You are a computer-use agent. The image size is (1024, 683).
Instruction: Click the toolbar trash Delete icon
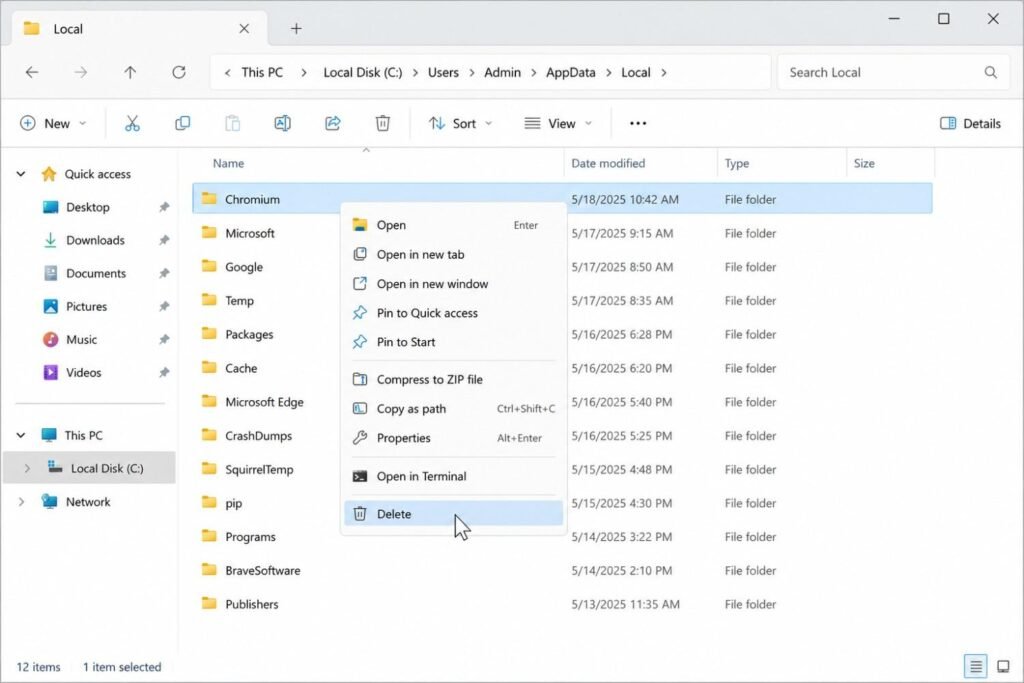(383, 123)
